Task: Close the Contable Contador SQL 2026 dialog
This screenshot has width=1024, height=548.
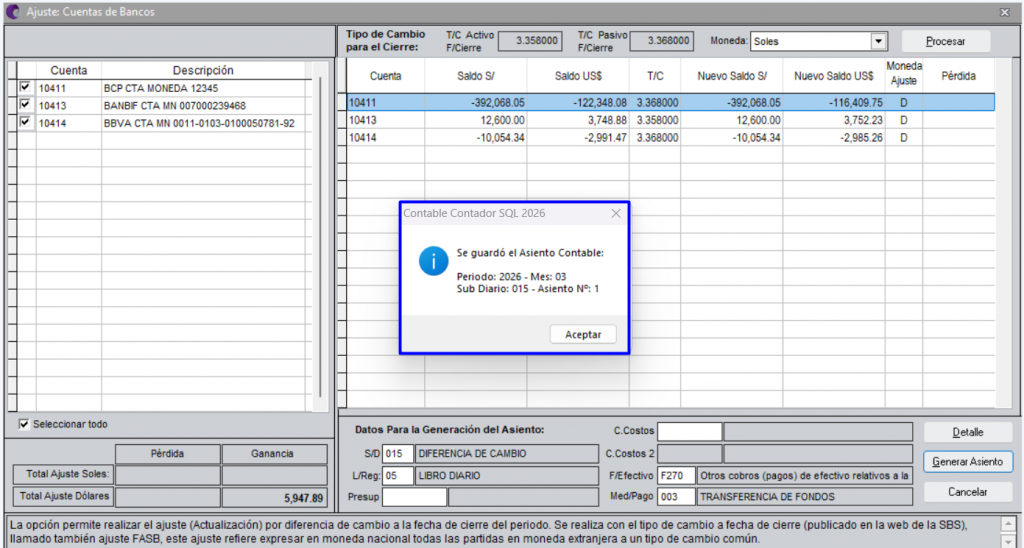Action: click(x=615, y=214)
